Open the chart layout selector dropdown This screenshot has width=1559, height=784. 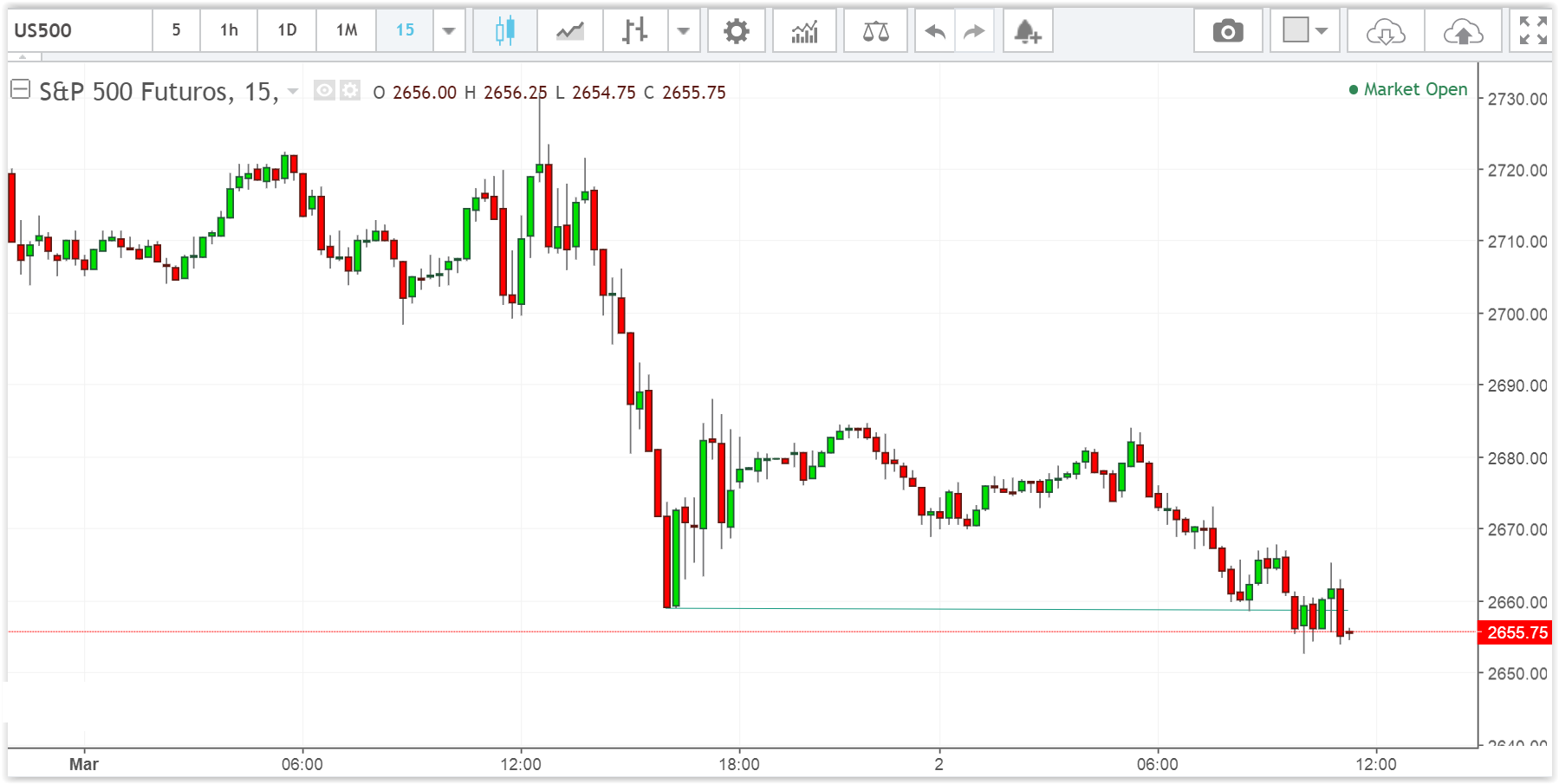click(x=1305, y=31)
